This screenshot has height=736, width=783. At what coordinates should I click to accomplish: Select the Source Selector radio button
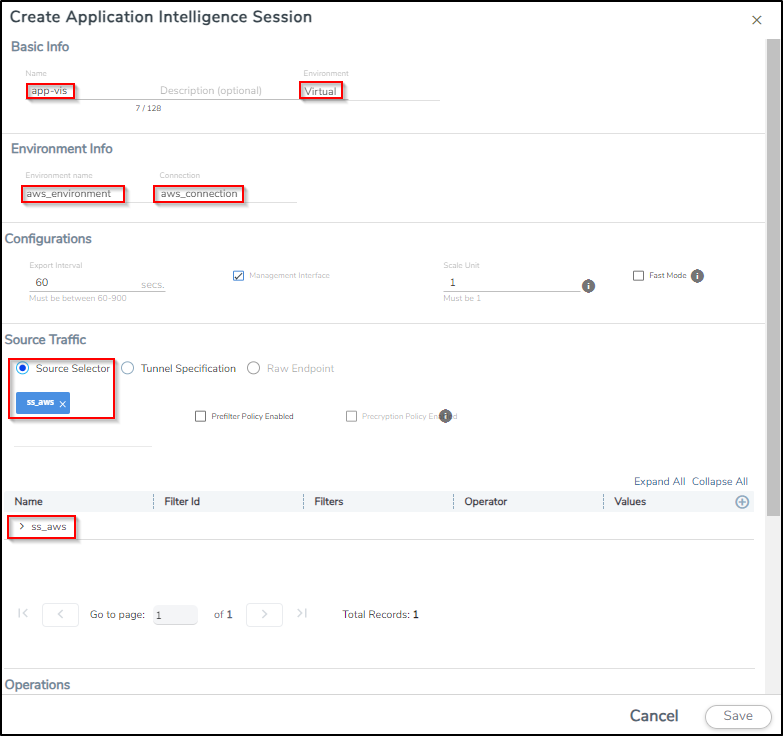coord(22,368)
